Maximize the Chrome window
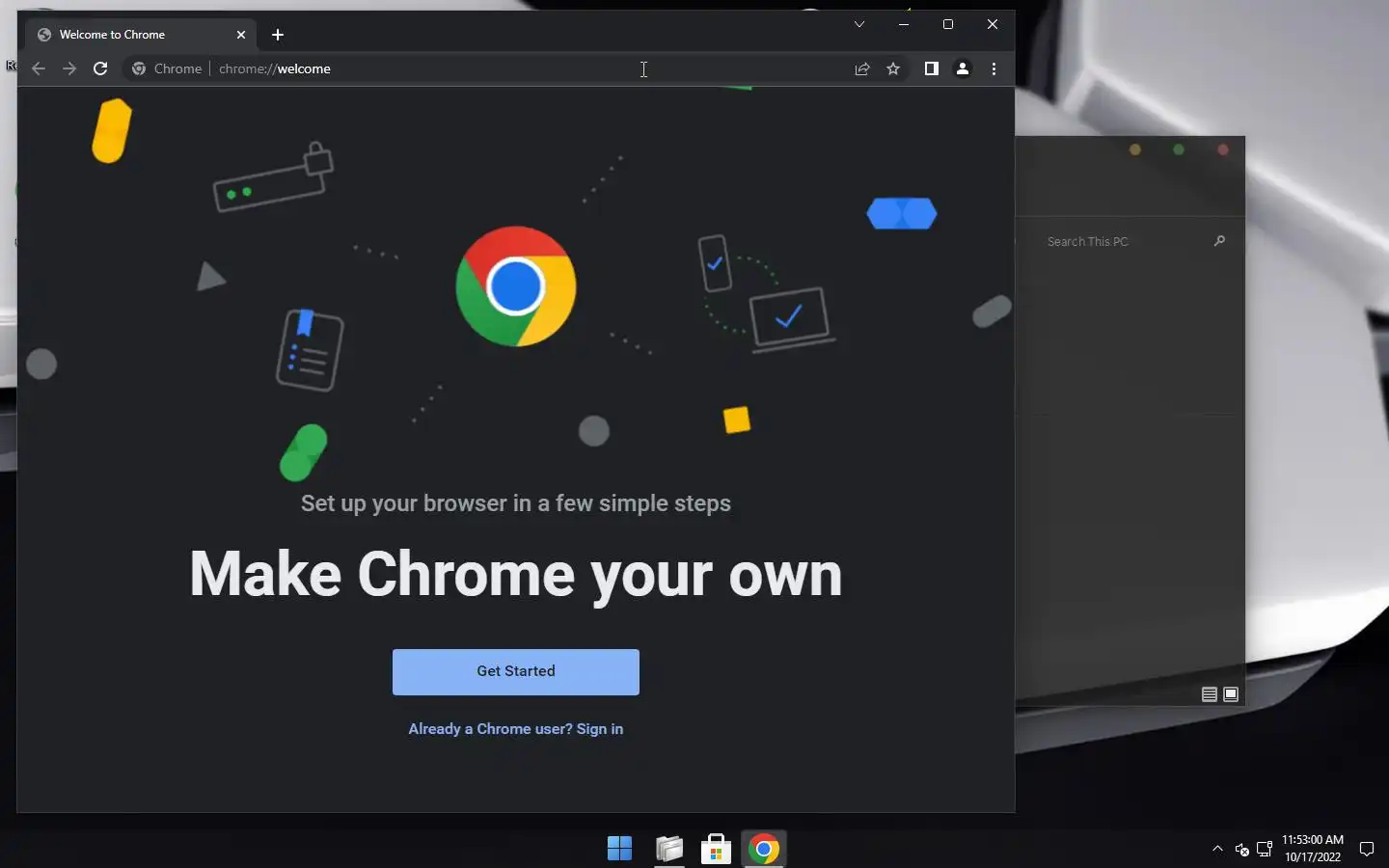The image size is (1389, 868). [948, 24]
